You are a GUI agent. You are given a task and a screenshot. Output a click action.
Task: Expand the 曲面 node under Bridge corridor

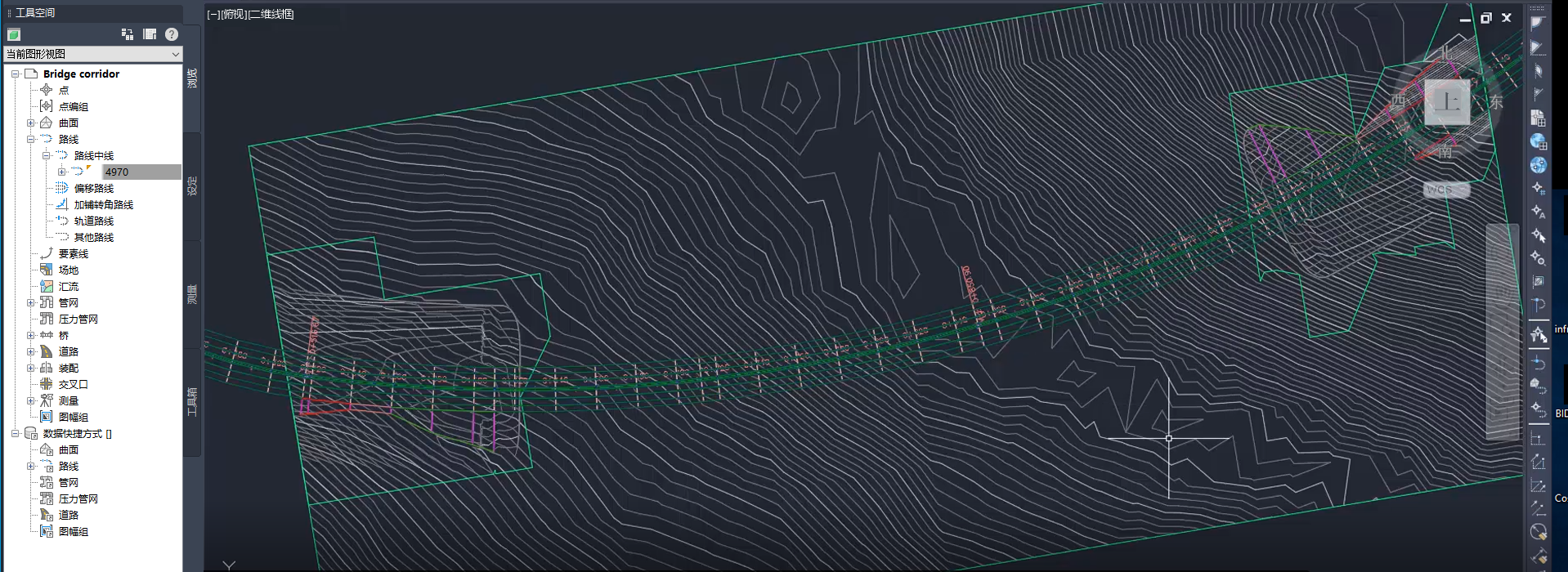tap(30, 123)
